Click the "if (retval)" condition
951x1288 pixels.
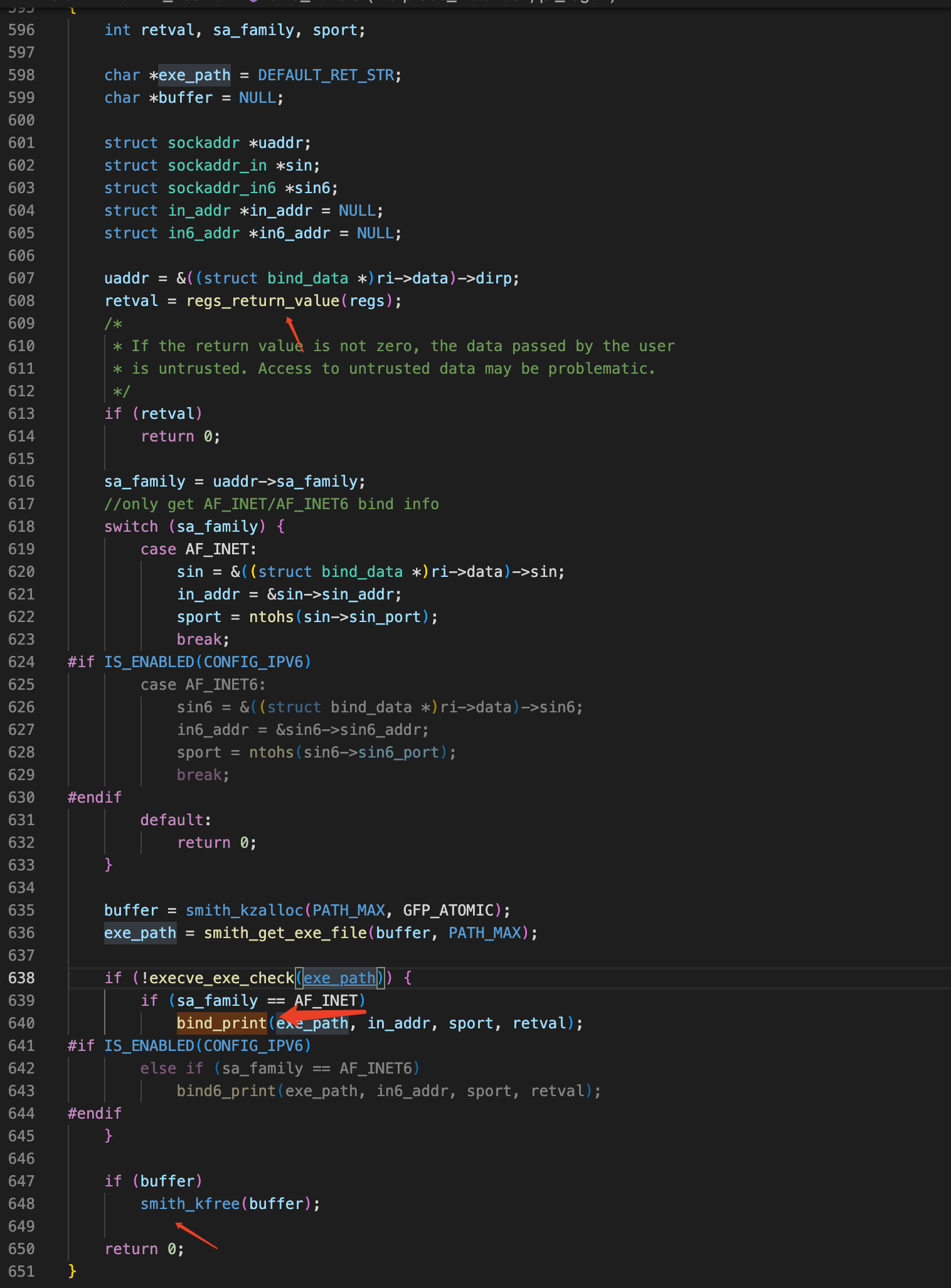[x=154, y=414]
